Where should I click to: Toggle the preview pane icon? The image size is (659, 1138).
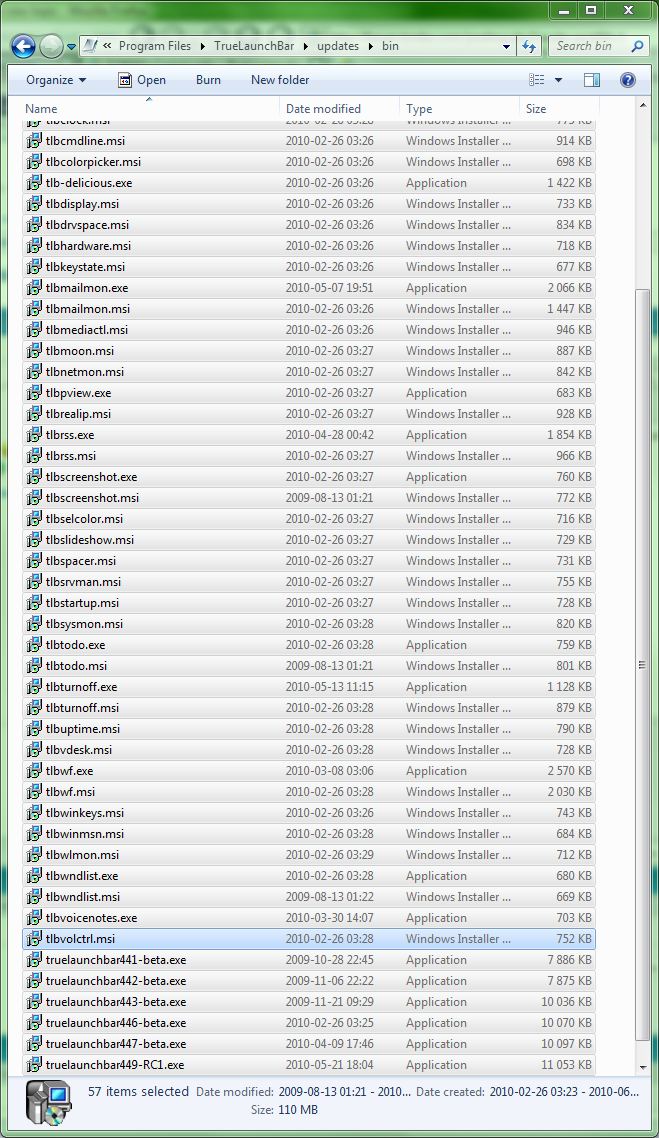point(591,80)
